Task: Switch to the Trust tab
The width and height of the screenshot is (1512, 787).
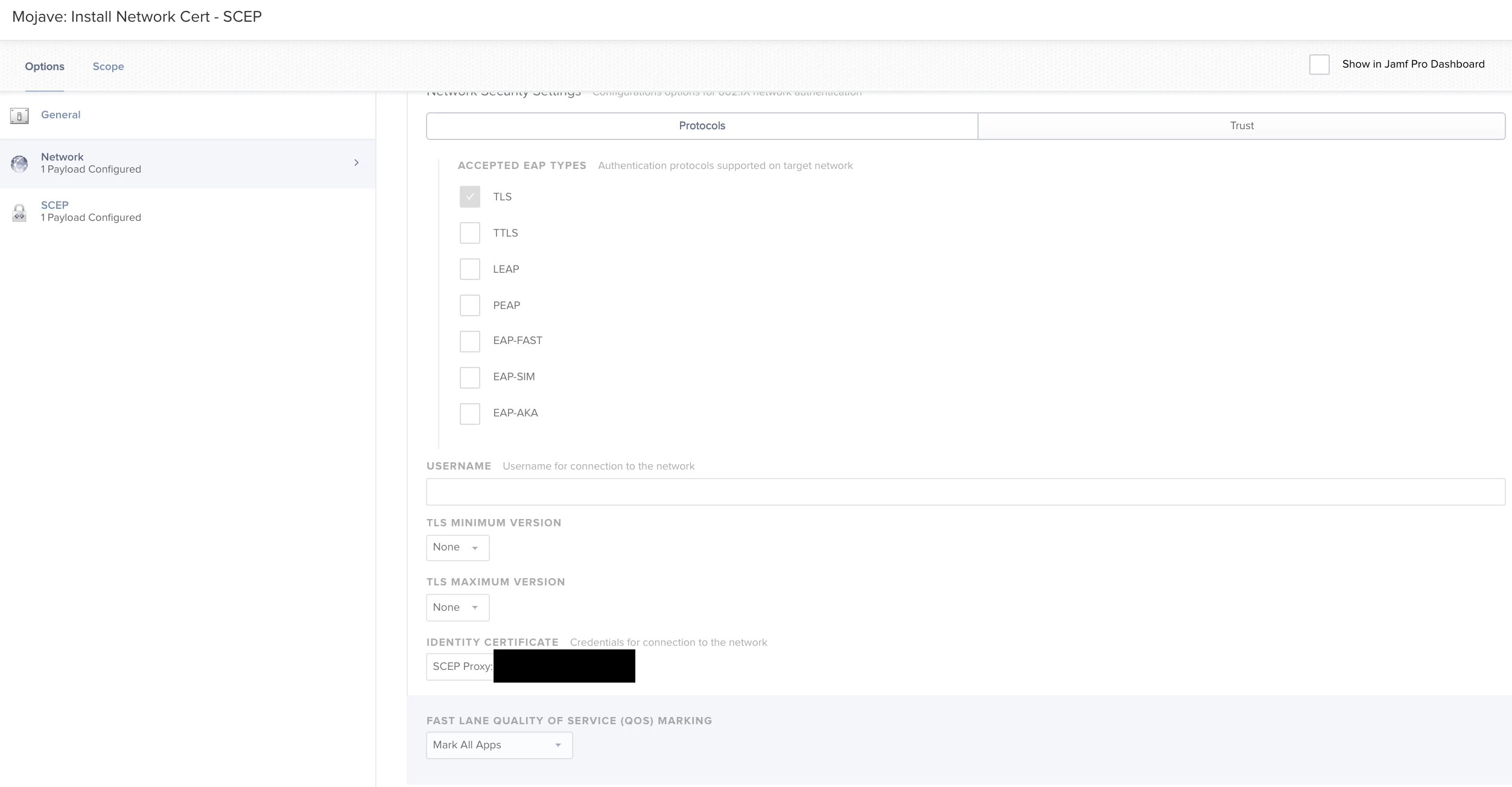Action: [x=1241, y=126]
